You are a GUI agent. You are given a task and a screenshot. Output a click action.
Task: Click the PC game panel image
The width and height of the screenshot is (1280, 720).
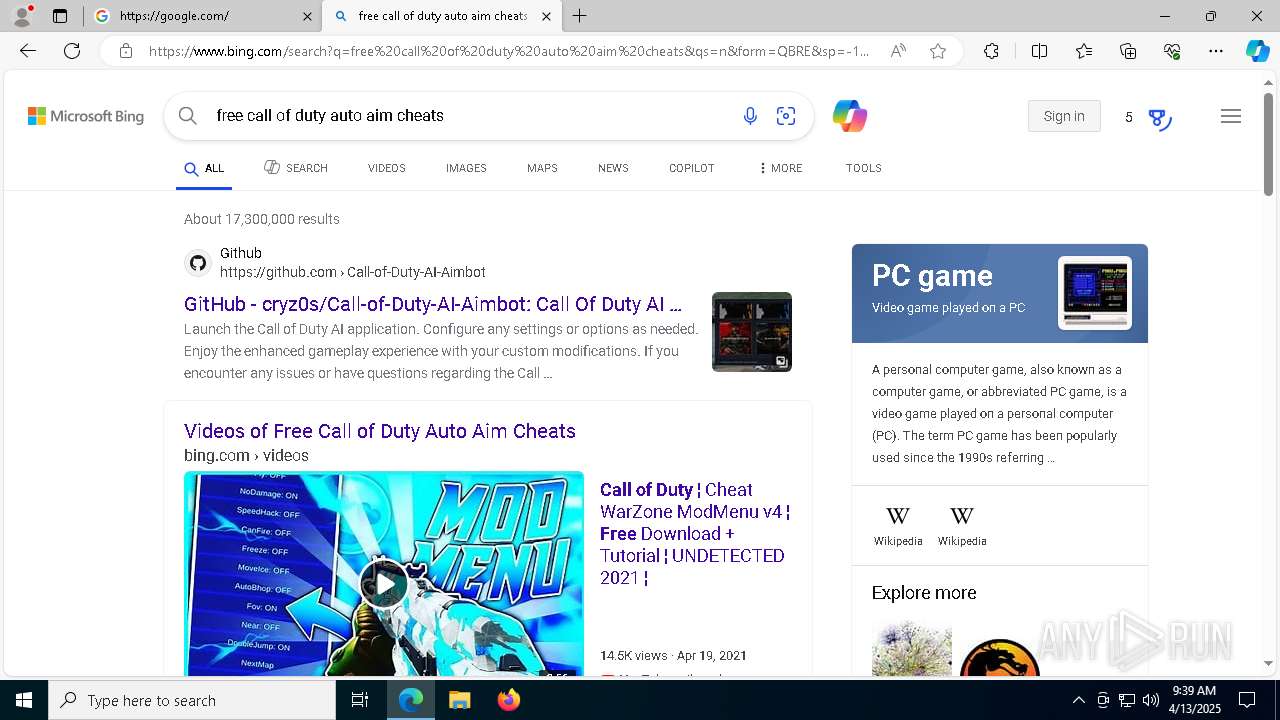(1095, 293)
